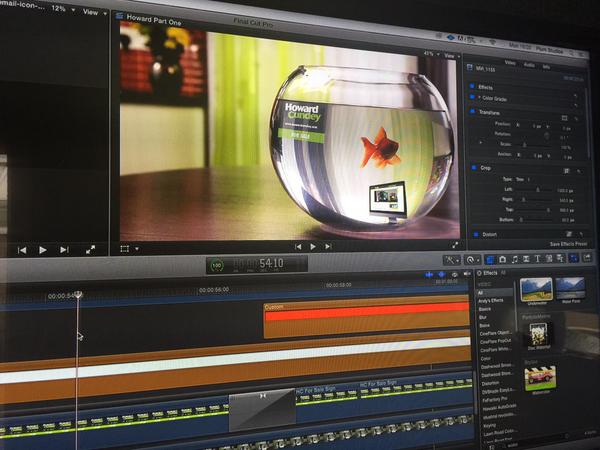Toggle timeline snapping icon

[467, 274]
